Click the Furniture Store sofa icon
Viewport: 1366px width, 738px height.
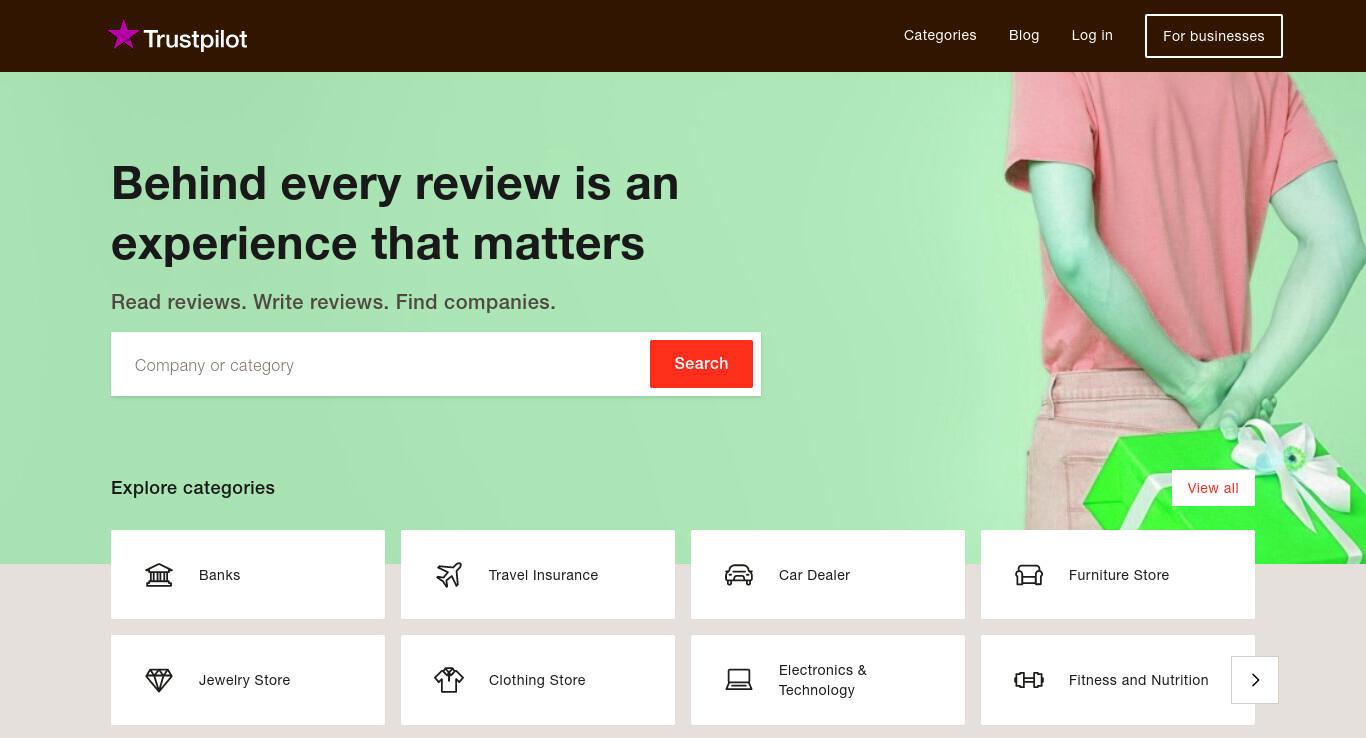1029,575
